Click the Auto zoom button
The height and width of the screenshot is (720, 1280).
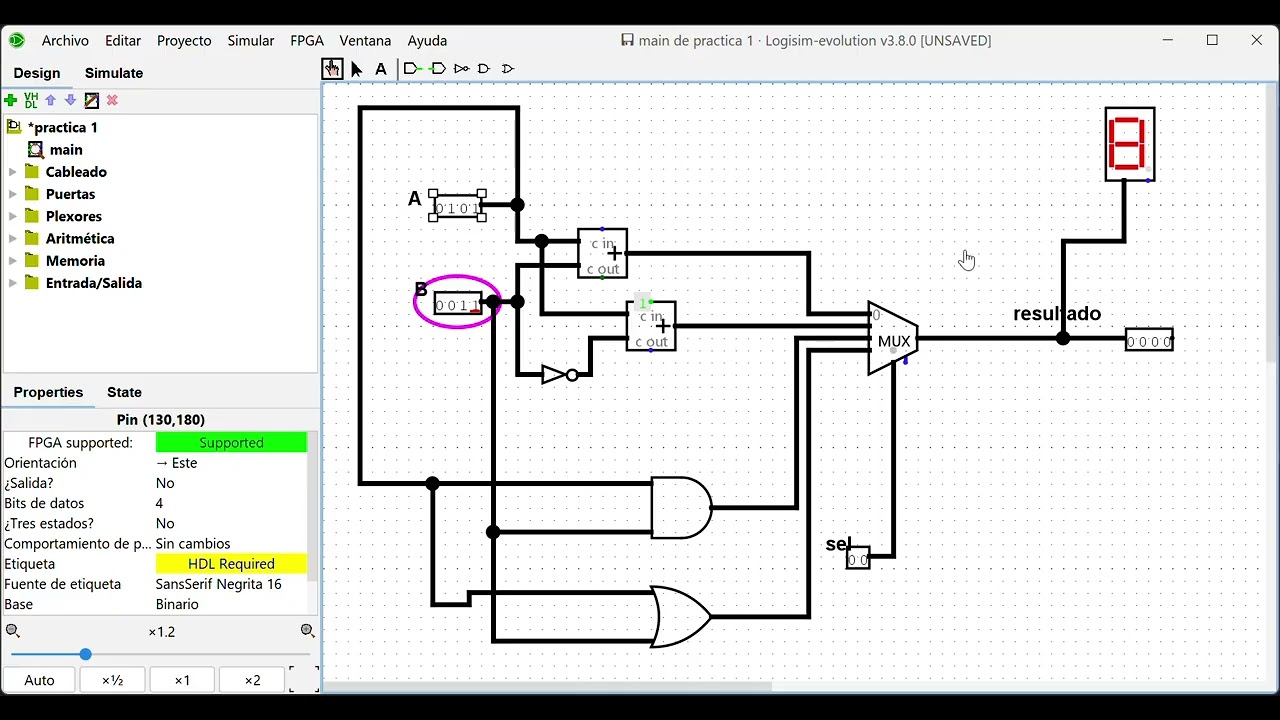[x=39, y=680]
